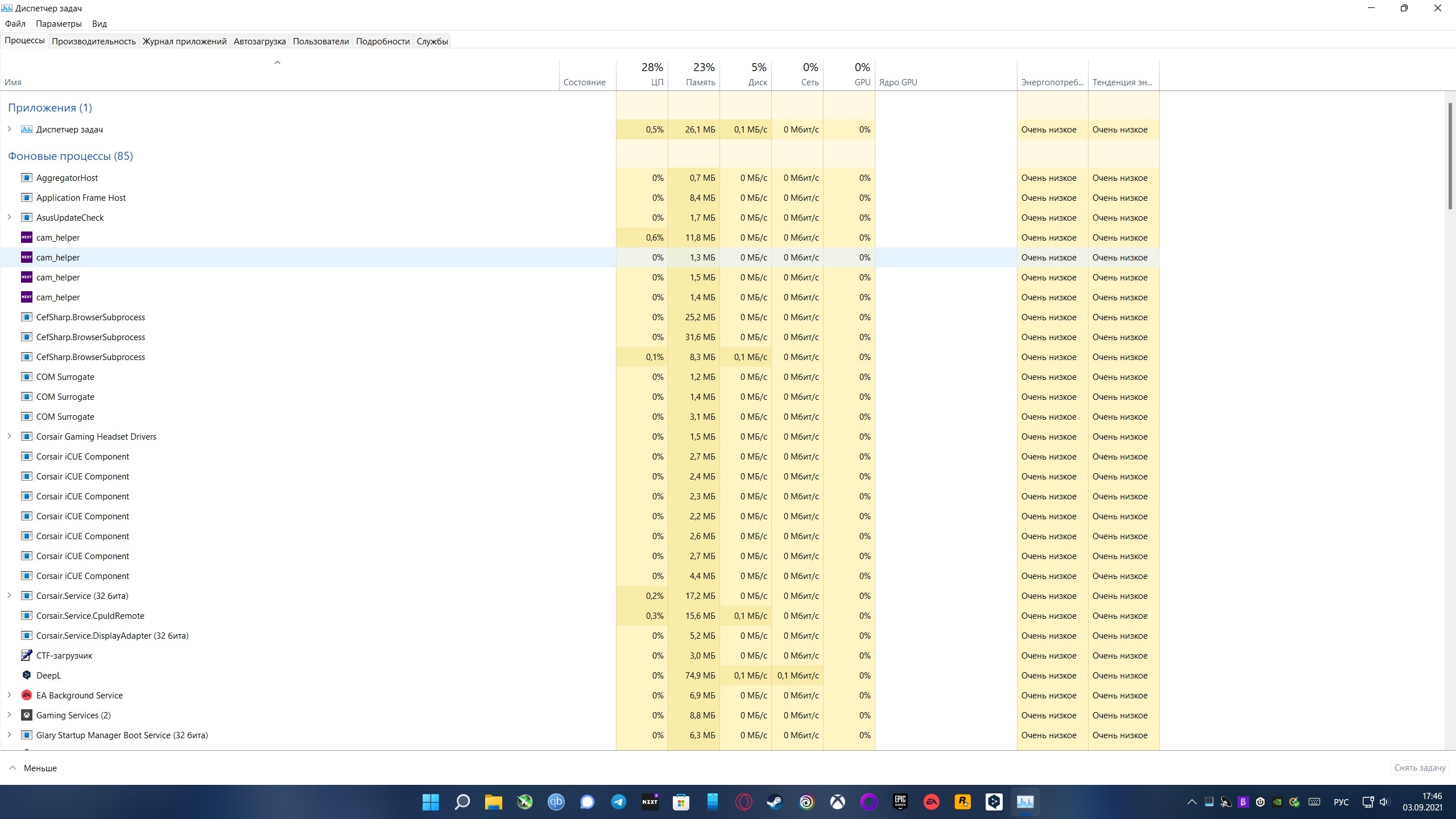Sort by Сеть column header
Viewport: 1456px width, 819px height.
click(x=797, y=75)
